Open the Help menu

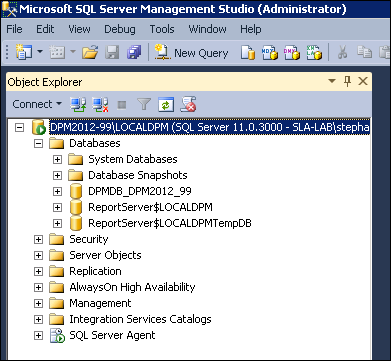[251, 29]
